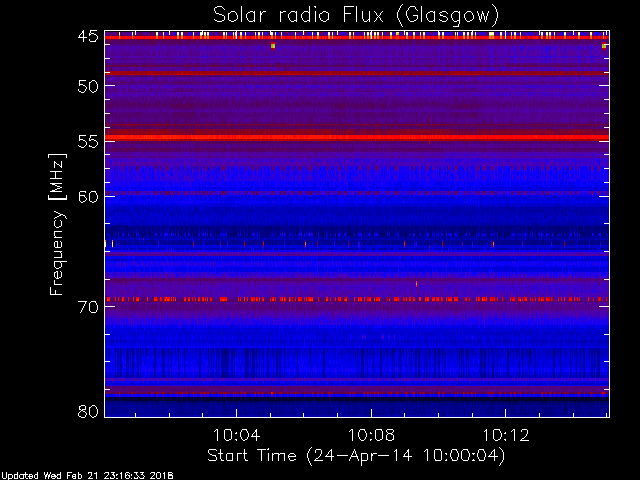Click the '10:12' time axis label
This screenshot has width=640, height=480.
tap(506, 435)
